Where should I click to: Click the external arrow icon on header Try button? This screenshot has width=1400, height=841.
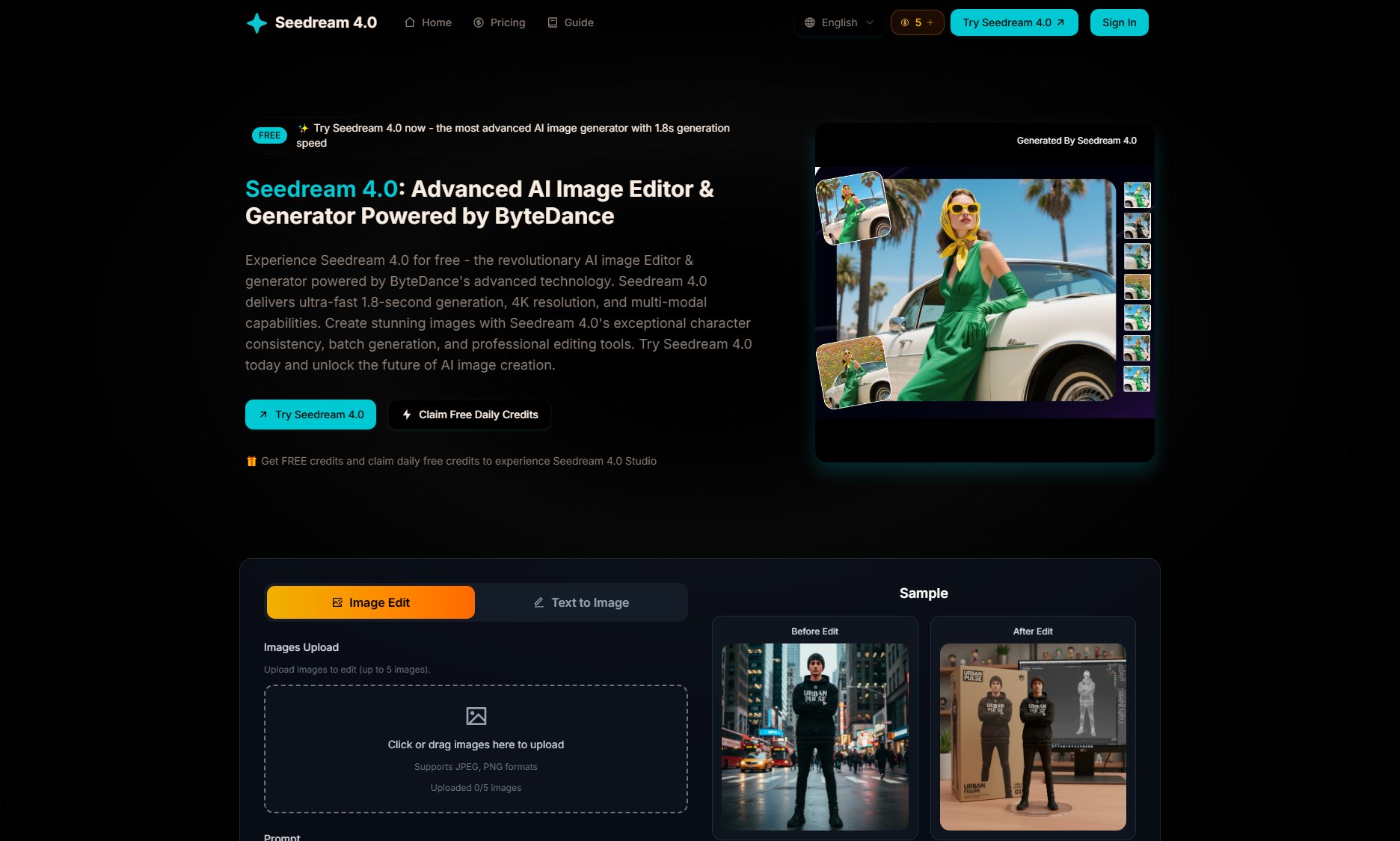point(1060,22)
